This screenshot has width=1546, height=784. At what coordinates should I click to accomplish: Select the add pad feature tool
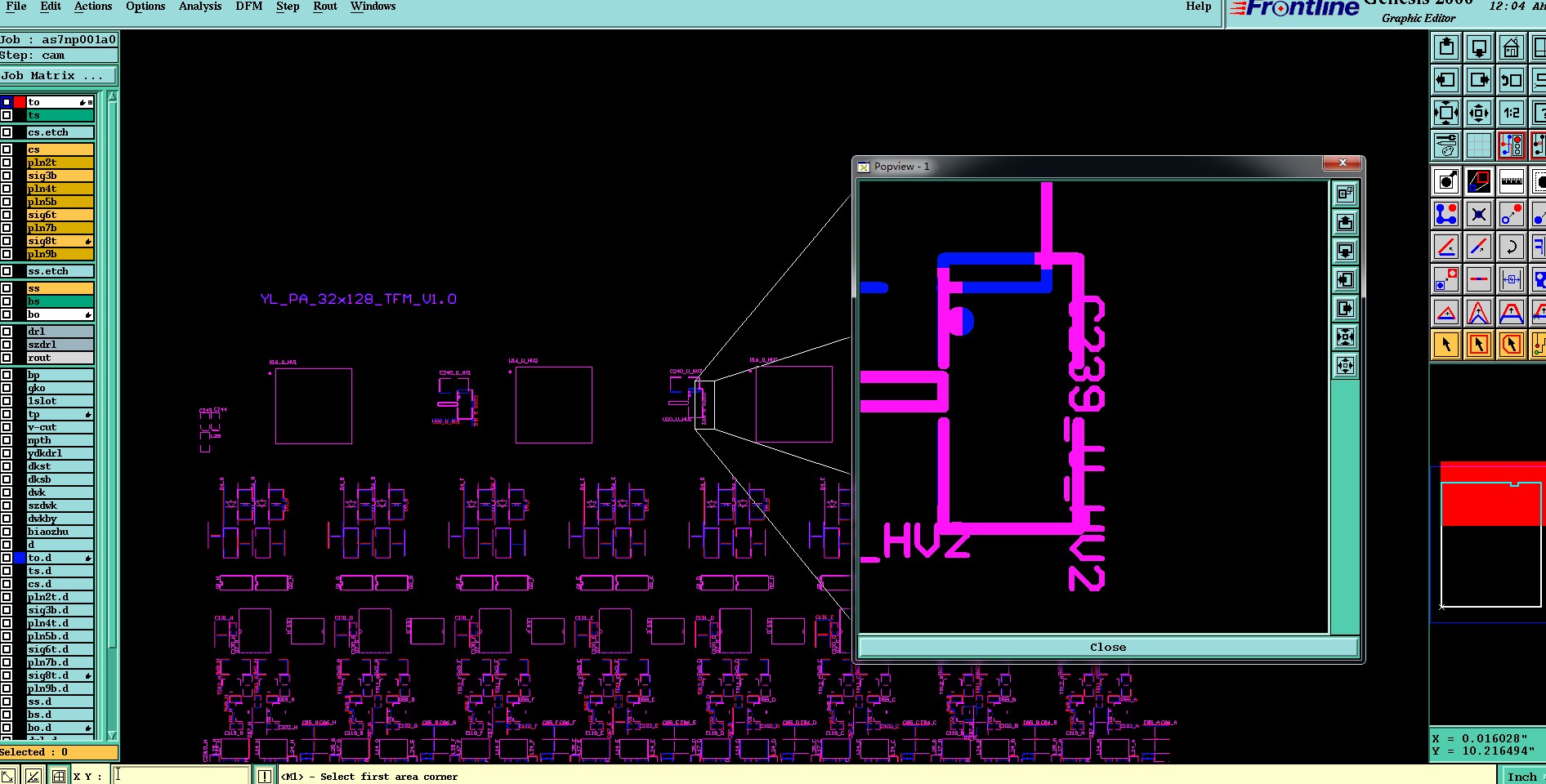(1446, 181)
